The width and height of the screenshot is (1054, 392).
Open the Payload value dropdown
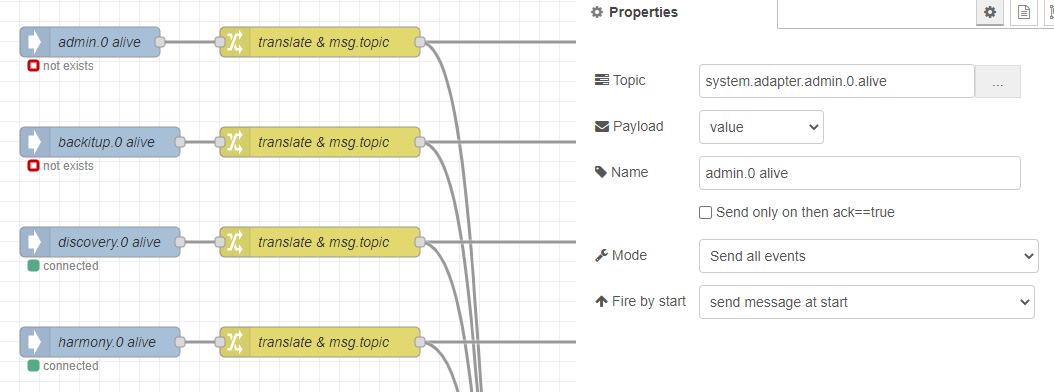(761, 127)
